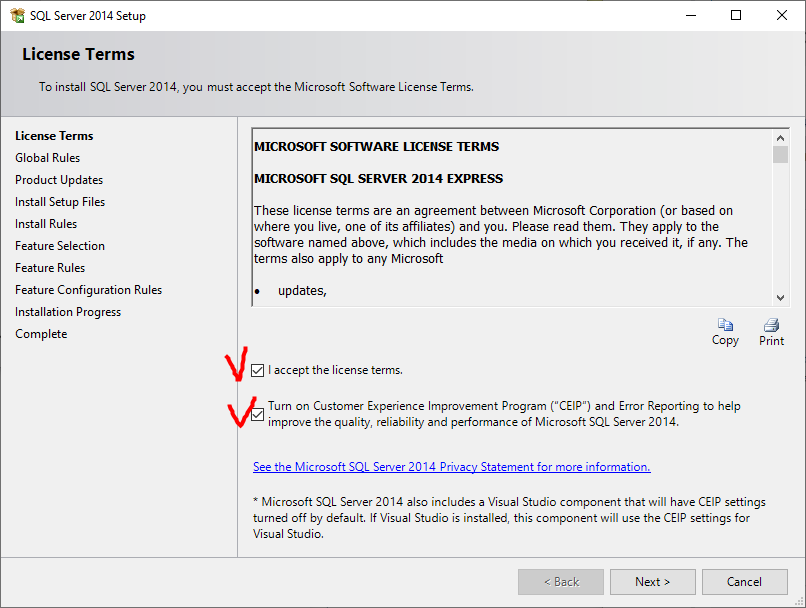This screenshot has width=806, height=608.
Task: Click the license text scrollbar thumb
Action: 780,154
